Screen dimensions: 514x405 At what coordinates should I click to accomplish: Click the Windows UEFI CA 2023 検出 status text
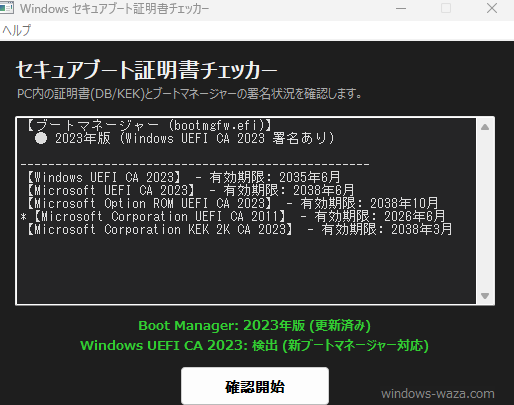[x=254, y=345]
